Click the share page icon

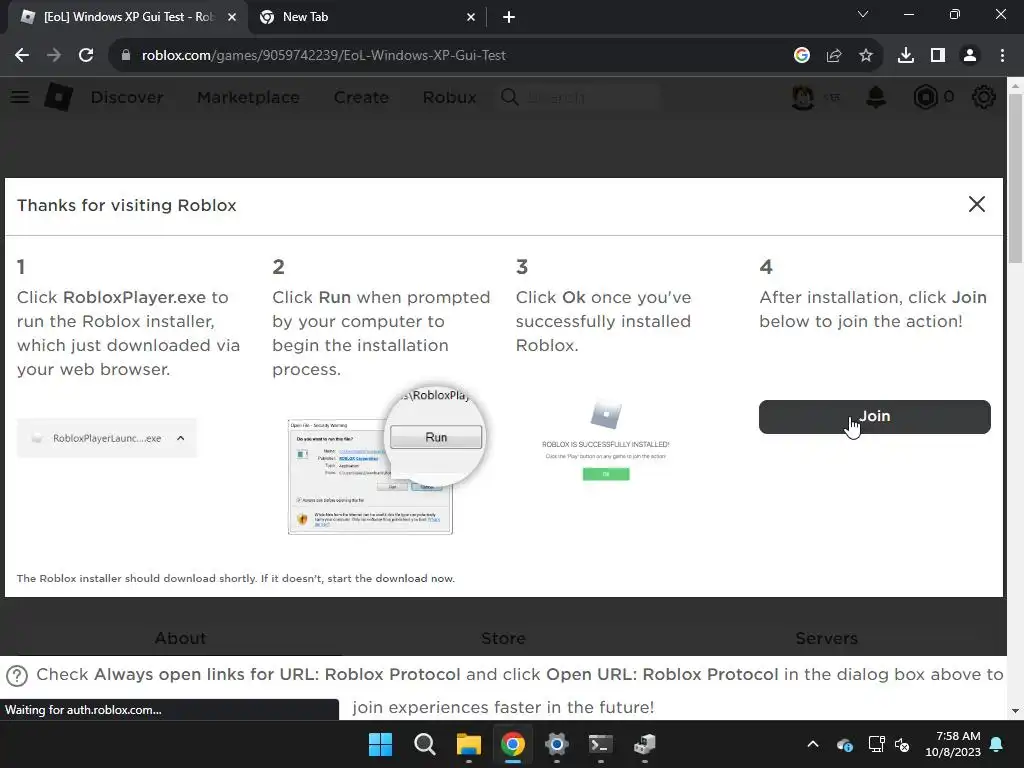834,56
